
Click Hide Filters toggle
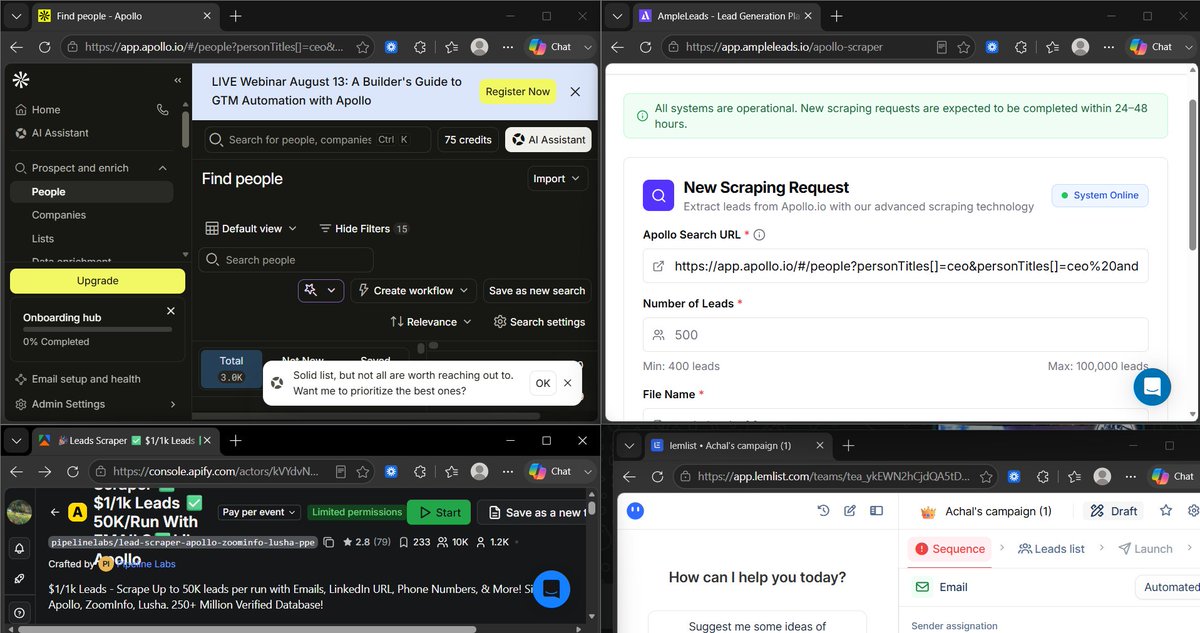[x=364, y=229]
